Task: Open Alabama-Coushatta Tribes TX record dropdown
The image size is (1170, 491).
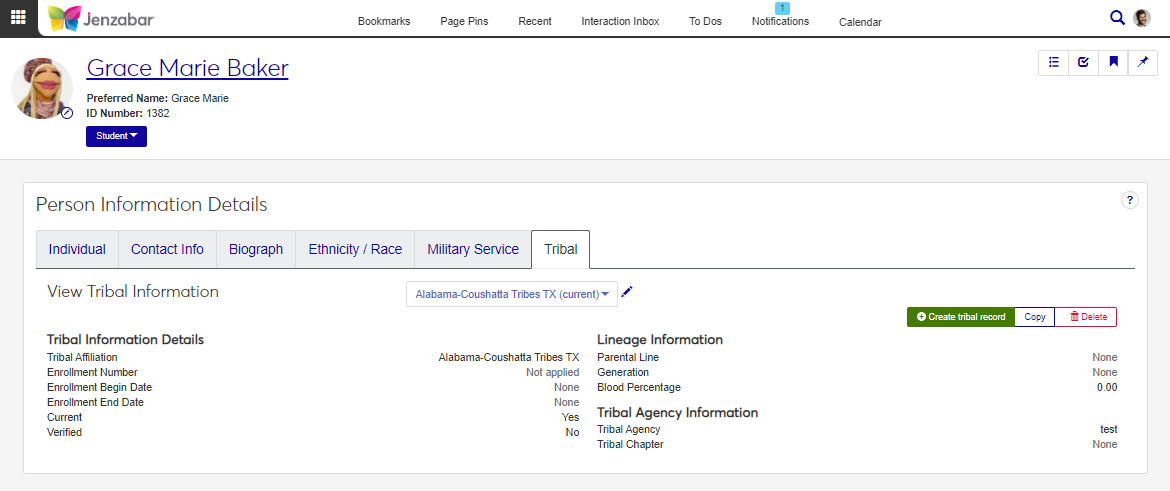Action: 512,294
